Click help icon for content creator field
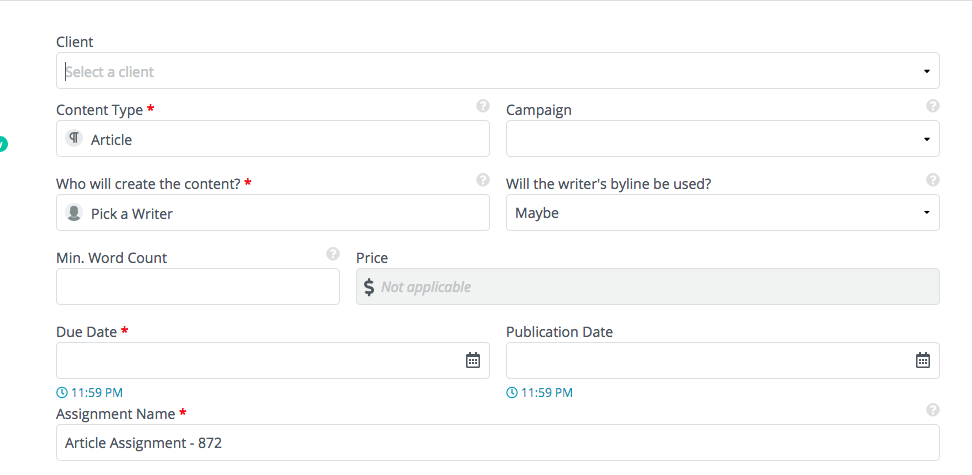Screen dimensions: 972x475 tap(483, 180)
